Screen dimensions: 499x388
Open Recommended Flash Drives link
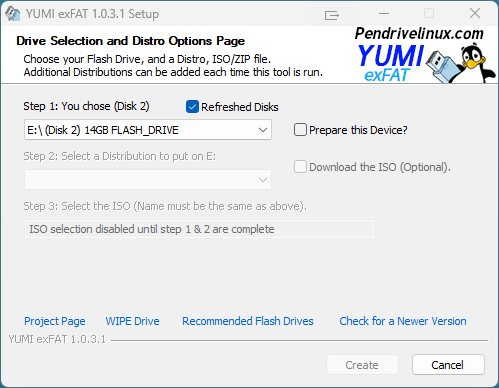pos(248,321)
